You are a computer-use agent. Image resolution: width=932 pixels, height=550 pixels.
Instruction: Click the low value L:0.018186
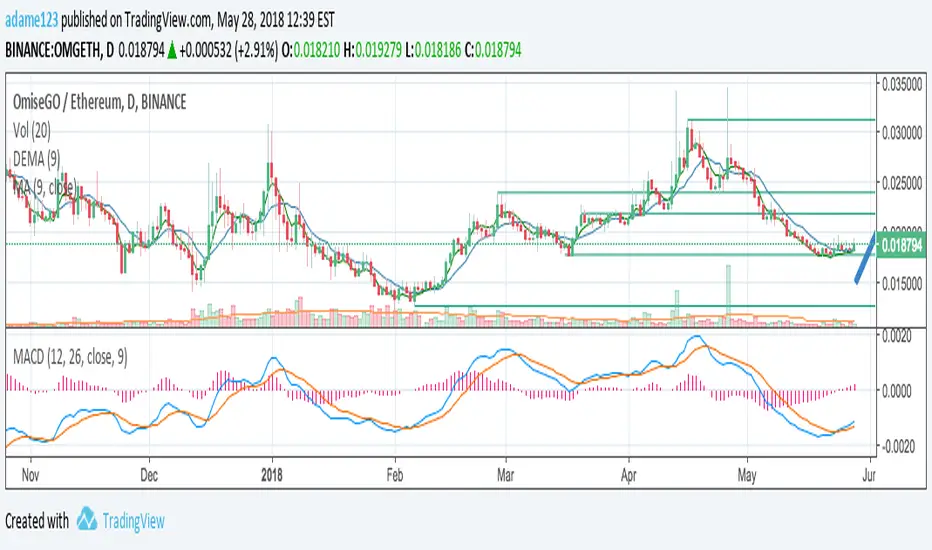(433, 51)
